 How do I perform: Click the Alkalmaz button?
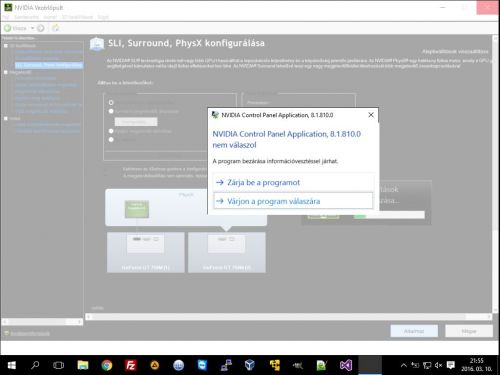[414, 331]
